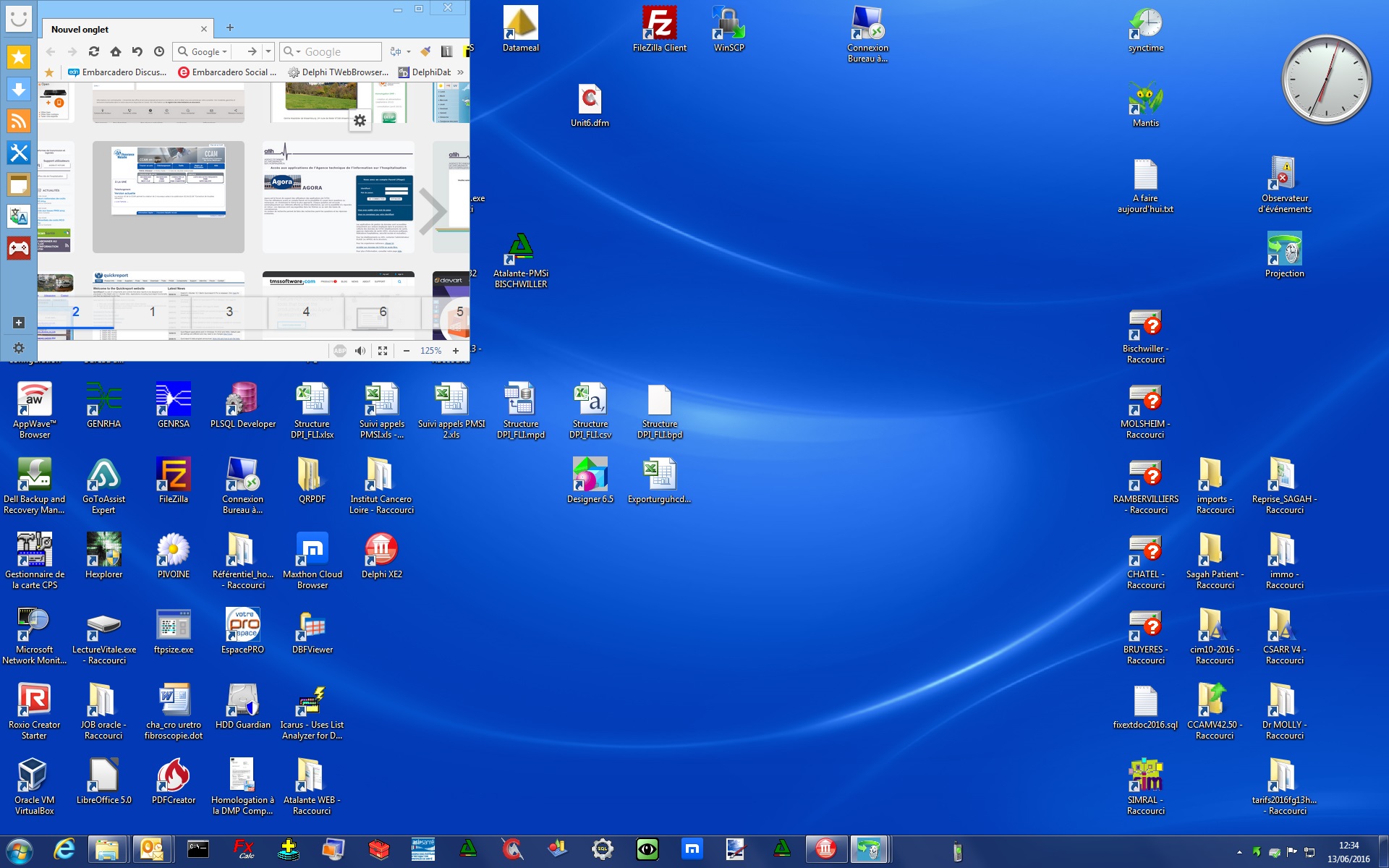Click the Windows Start button
This screenshot has height=868, width=1389.
pos(20,851)
